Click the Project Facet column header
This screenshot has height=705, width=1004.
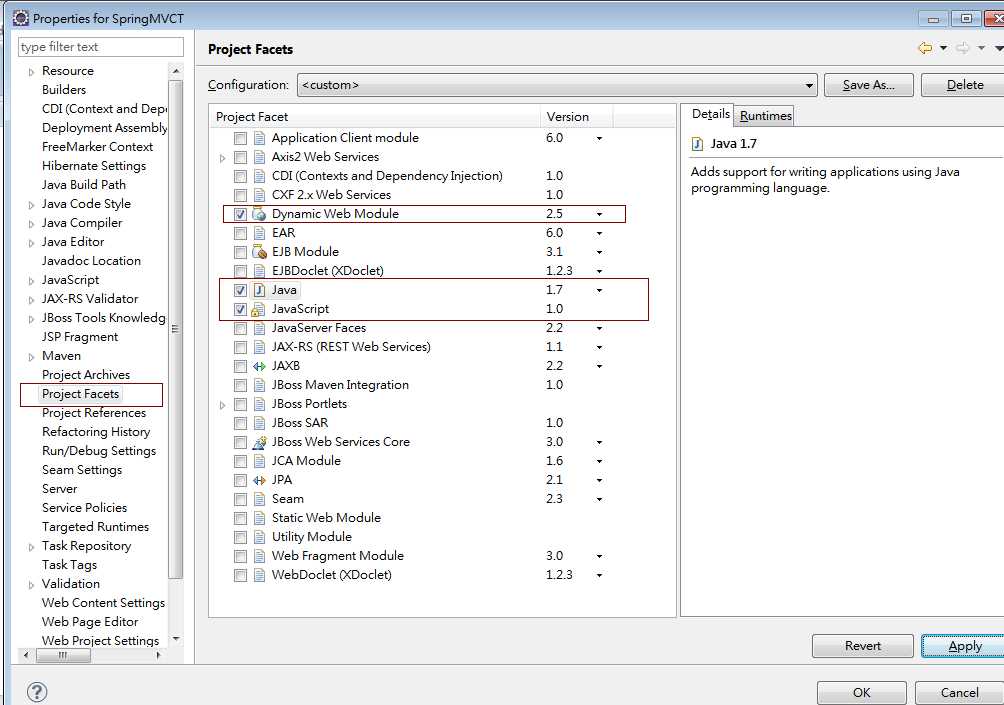pyautogui.click(x=376, y=117)
